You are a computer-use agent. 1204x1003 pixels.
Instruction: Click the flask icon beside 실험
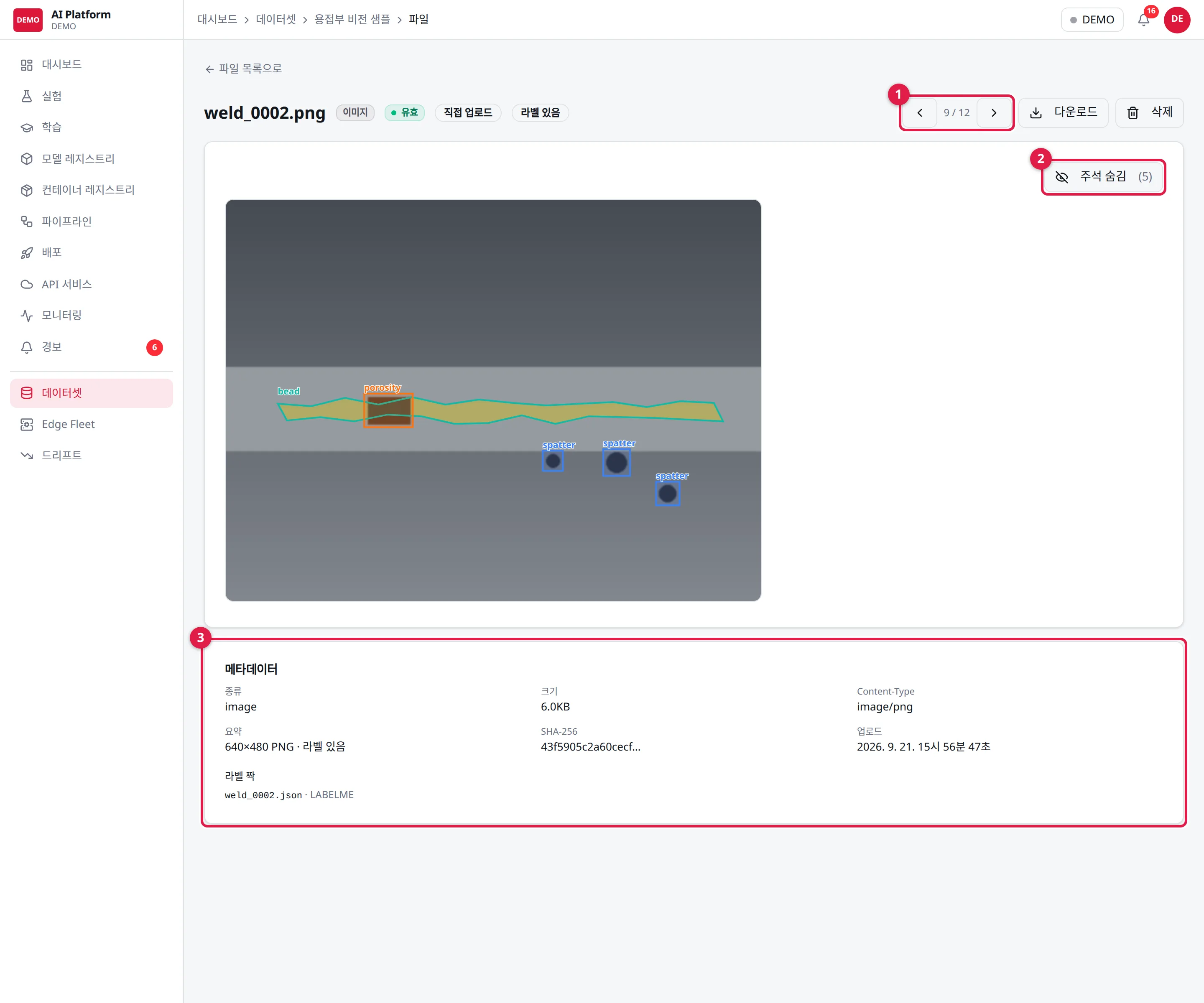(26, 96)
